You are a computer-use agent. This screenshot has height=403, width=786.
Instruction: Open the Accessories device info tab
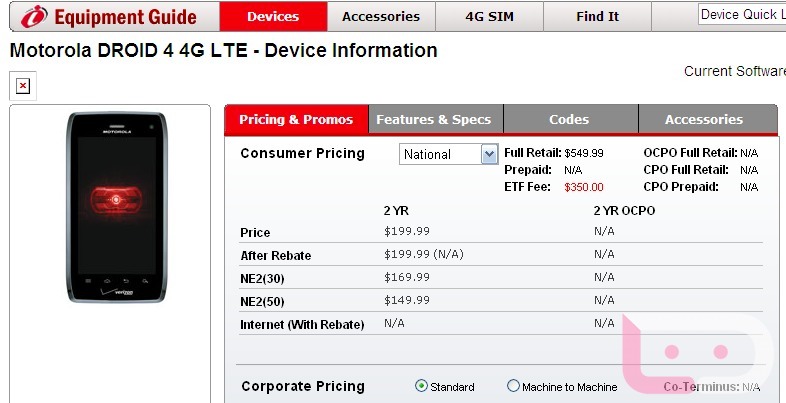point(703,119)
